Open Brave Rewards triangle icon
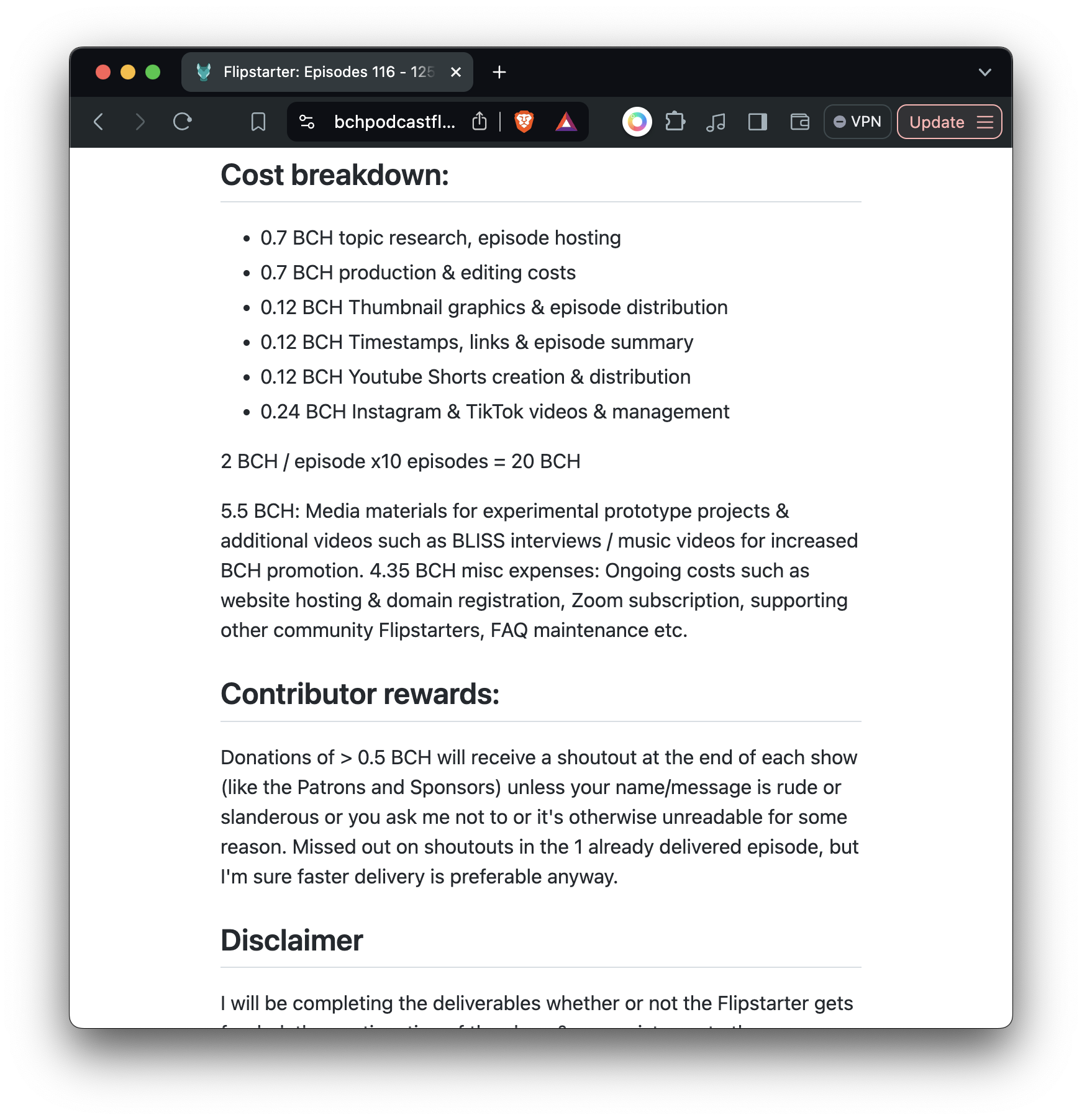Image resolution: width=1082 pixels, height=1120 pixels. (x=566, y=122)
